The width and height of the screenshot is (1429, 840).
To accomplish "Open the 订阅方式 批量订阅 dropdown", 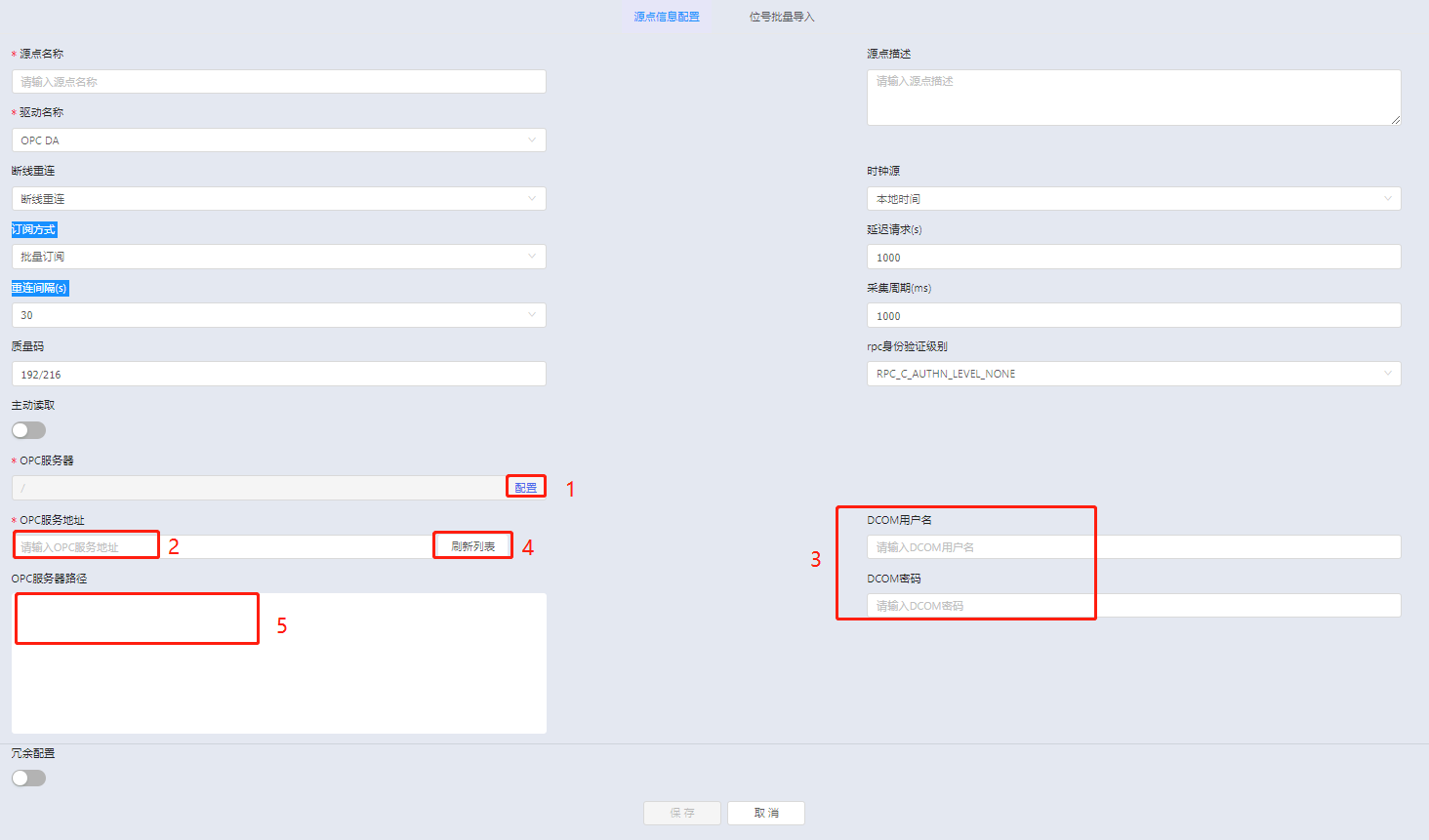I will pyautogui.click(x=278, y=257).
